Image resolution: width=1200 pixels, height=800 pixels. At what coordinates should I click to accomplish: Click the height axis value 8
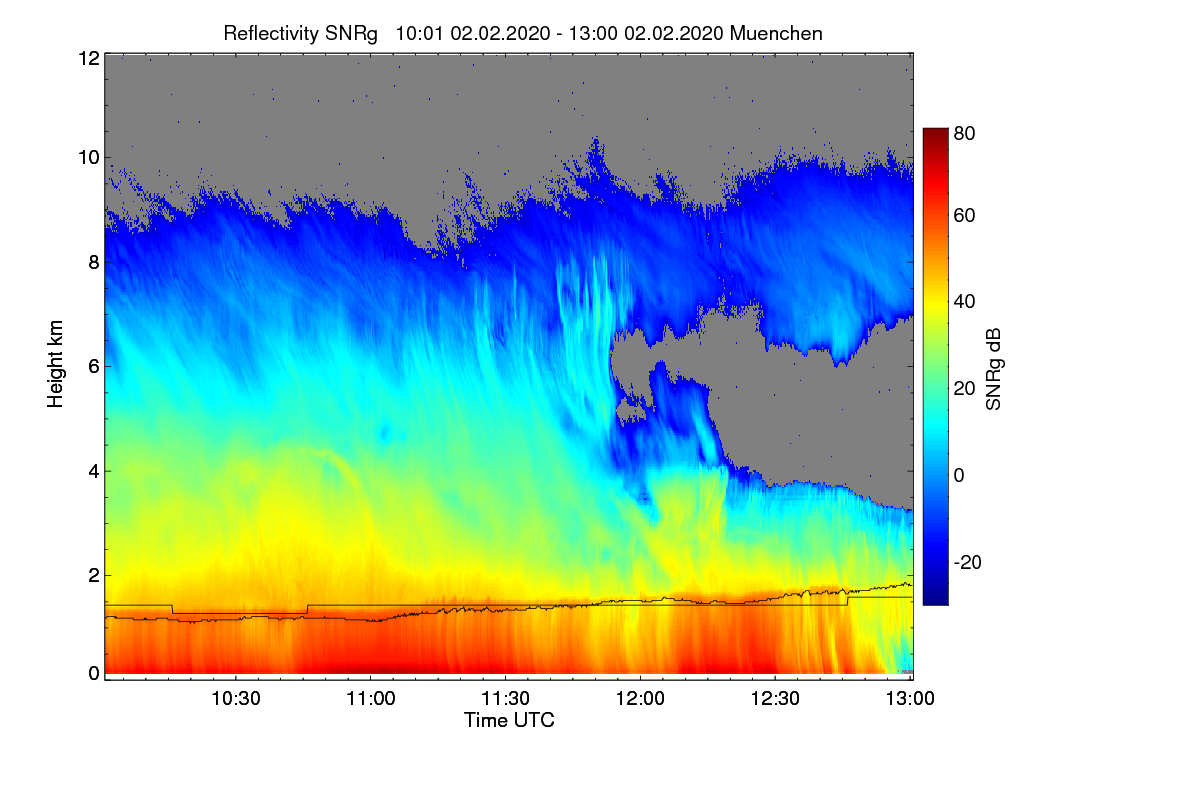tap(92, 262)
